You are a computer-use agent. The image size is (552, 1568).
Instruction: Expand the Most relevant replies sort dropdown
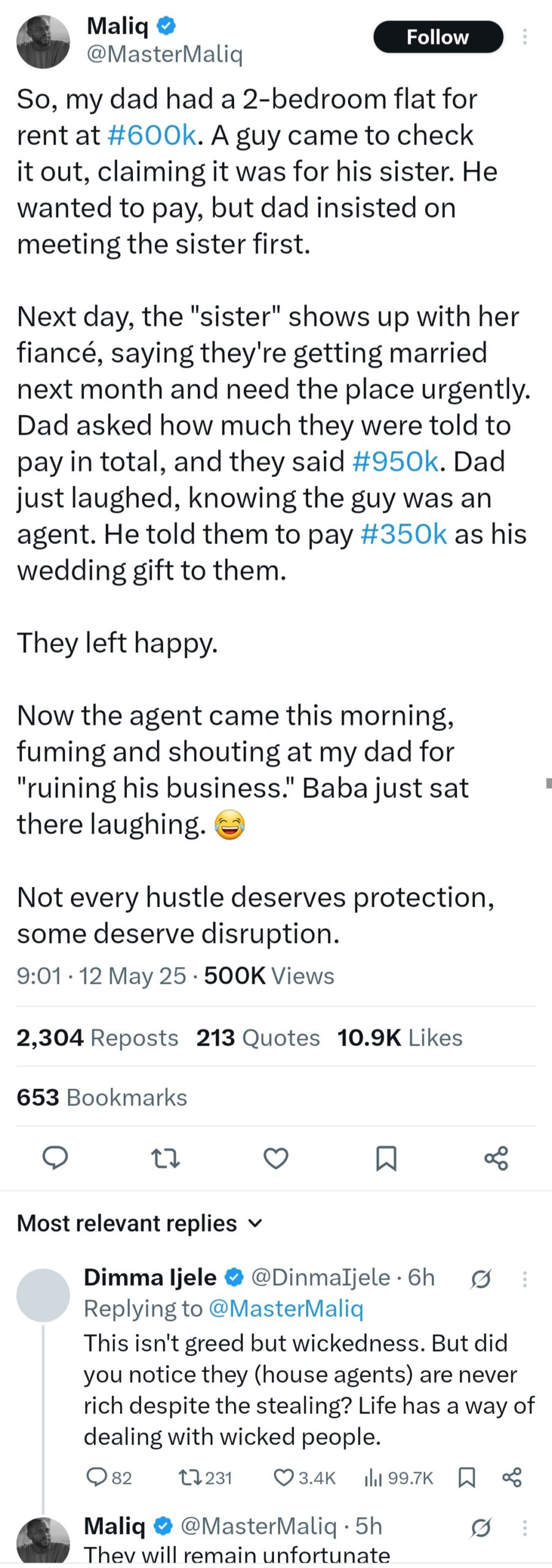(x=140, y=1223)
